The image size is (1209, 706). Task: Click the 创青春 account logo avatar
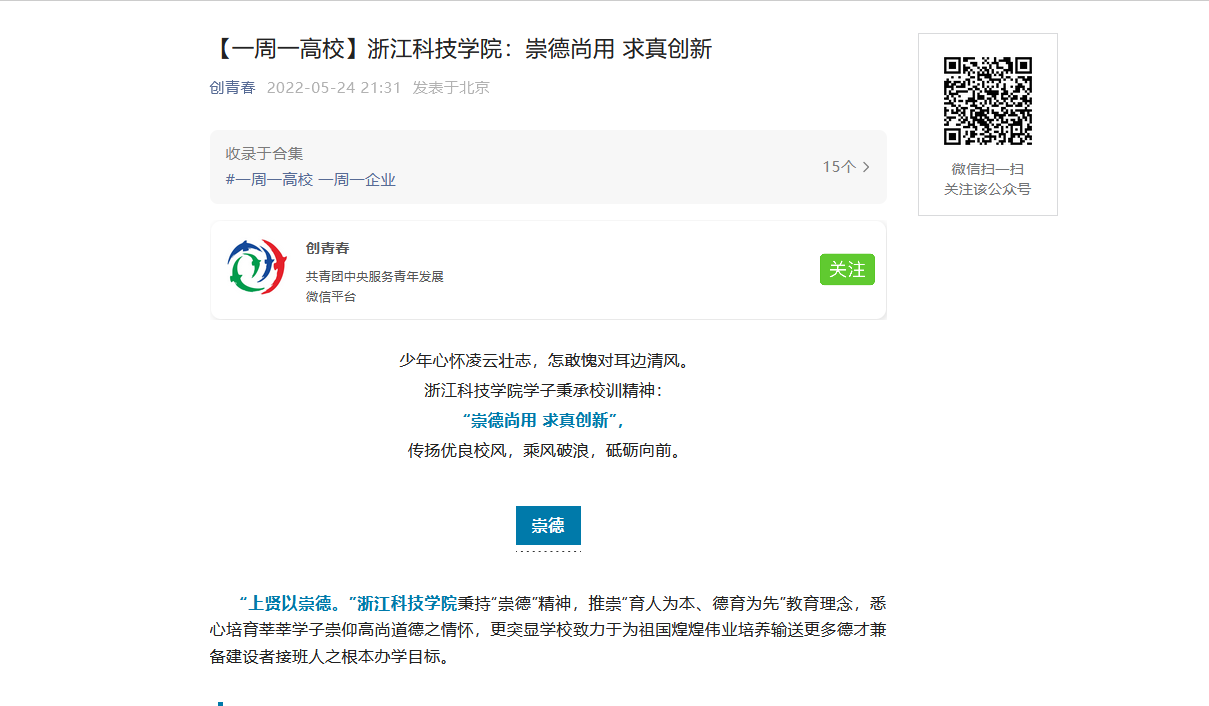257,268
